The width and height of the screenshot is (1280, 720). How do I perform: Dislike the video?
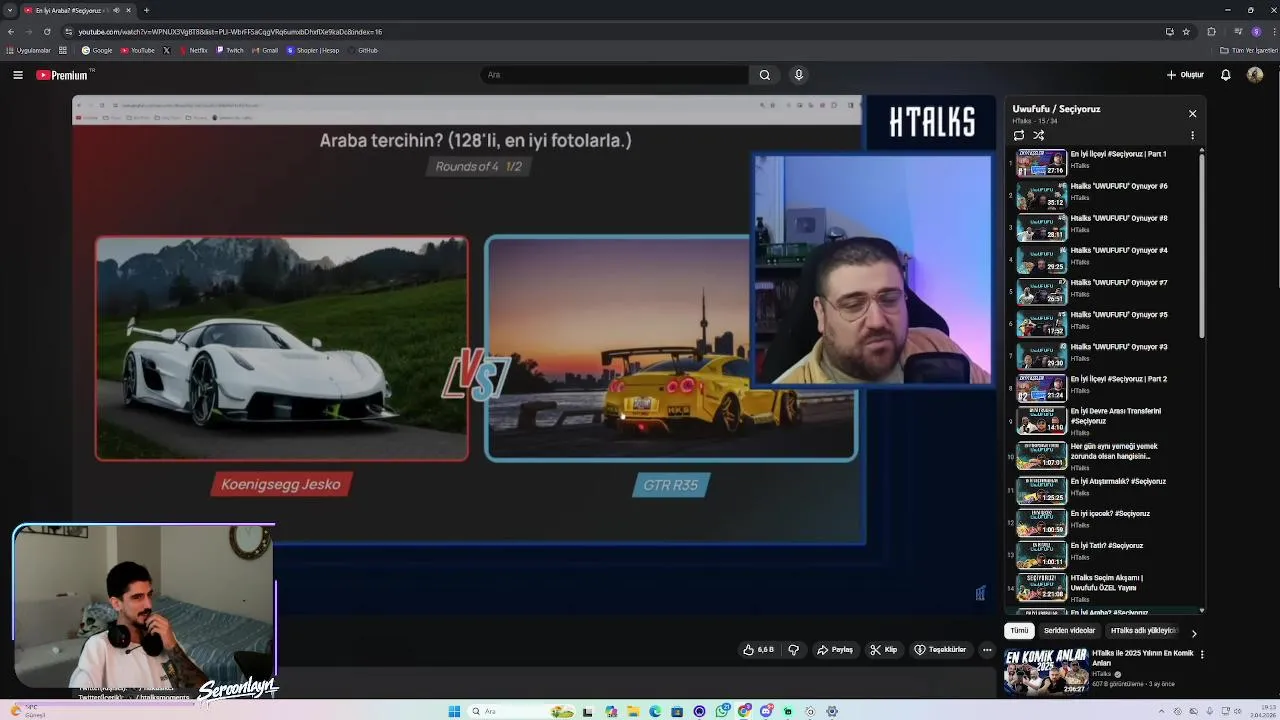[x=794, y=650]
